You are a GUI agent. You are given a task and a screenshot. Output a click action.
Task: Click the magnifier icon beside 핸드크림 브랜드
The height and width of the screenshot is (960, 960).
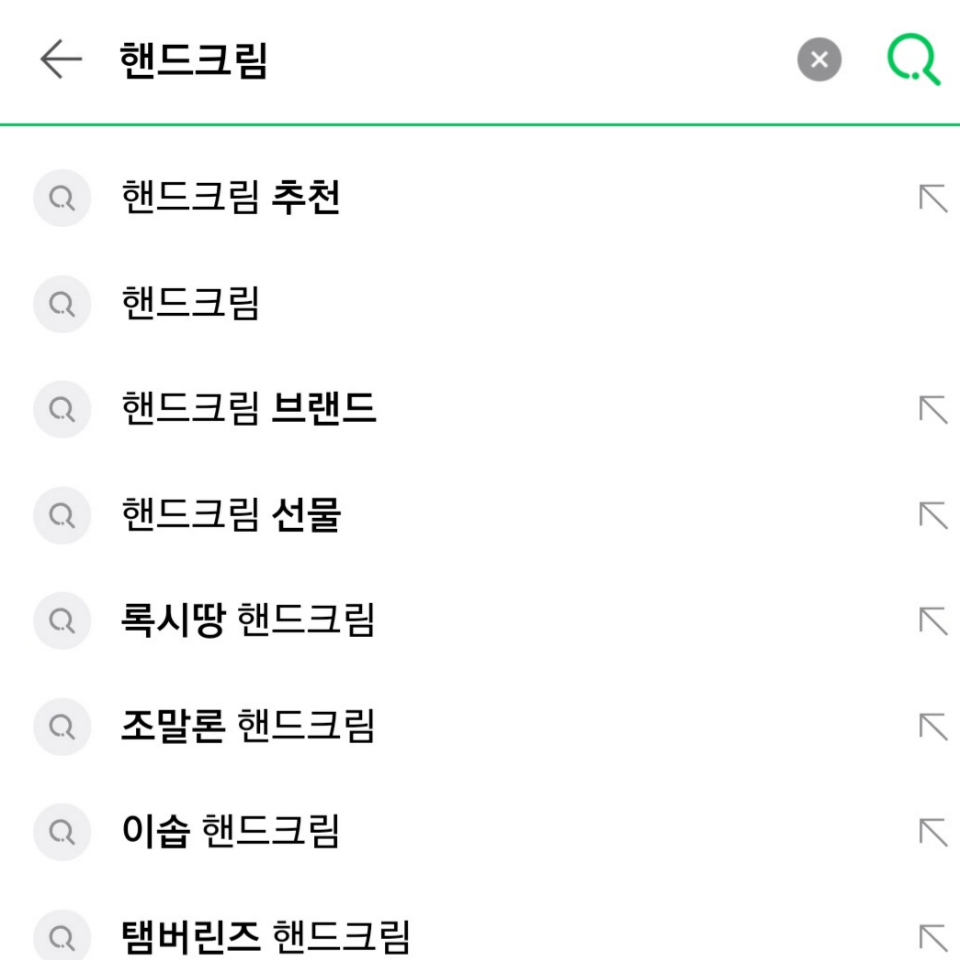62,410
